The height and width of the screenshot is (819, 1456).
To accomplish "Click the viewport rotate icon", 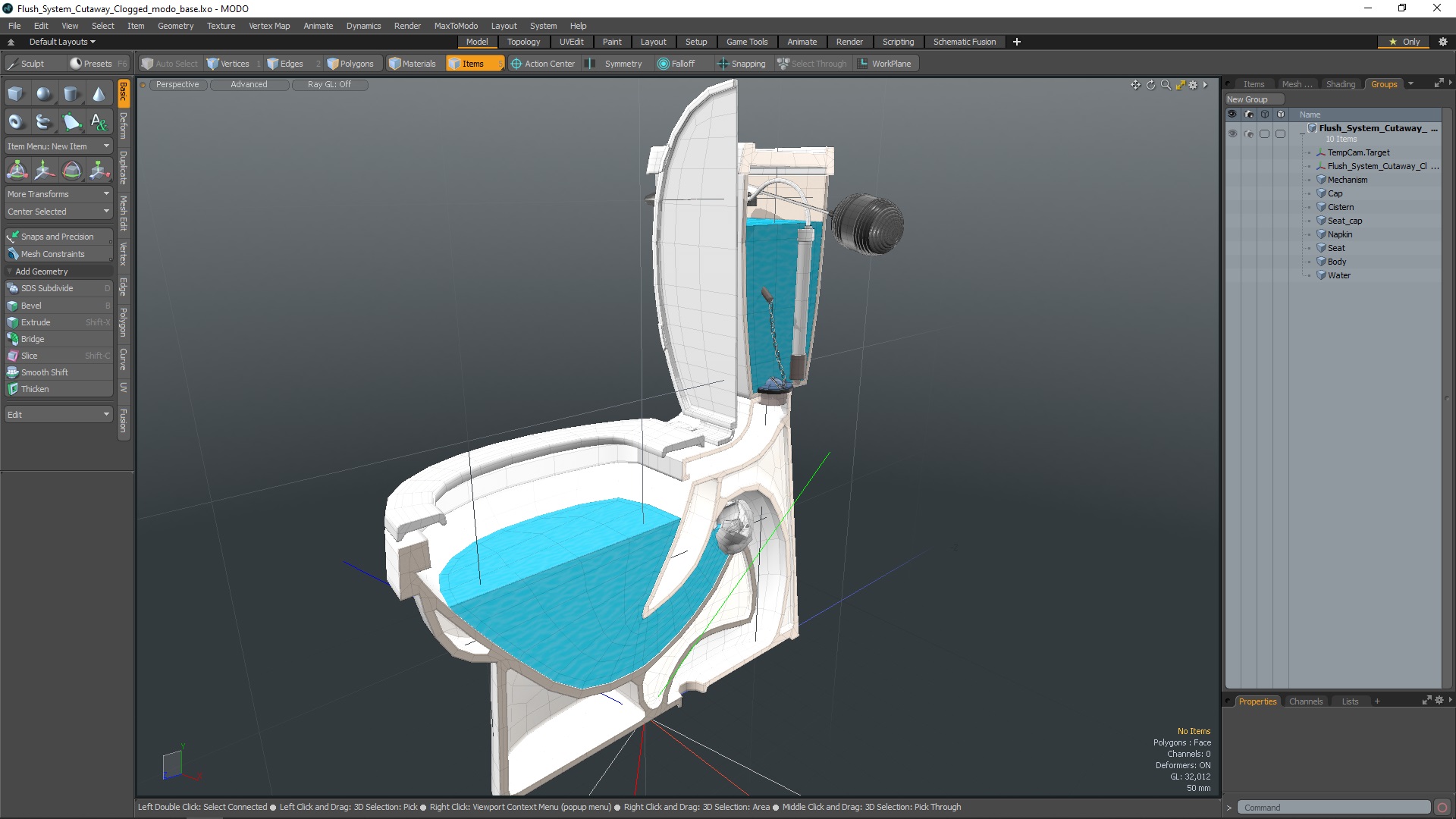I will click(x=1150, y=85).
